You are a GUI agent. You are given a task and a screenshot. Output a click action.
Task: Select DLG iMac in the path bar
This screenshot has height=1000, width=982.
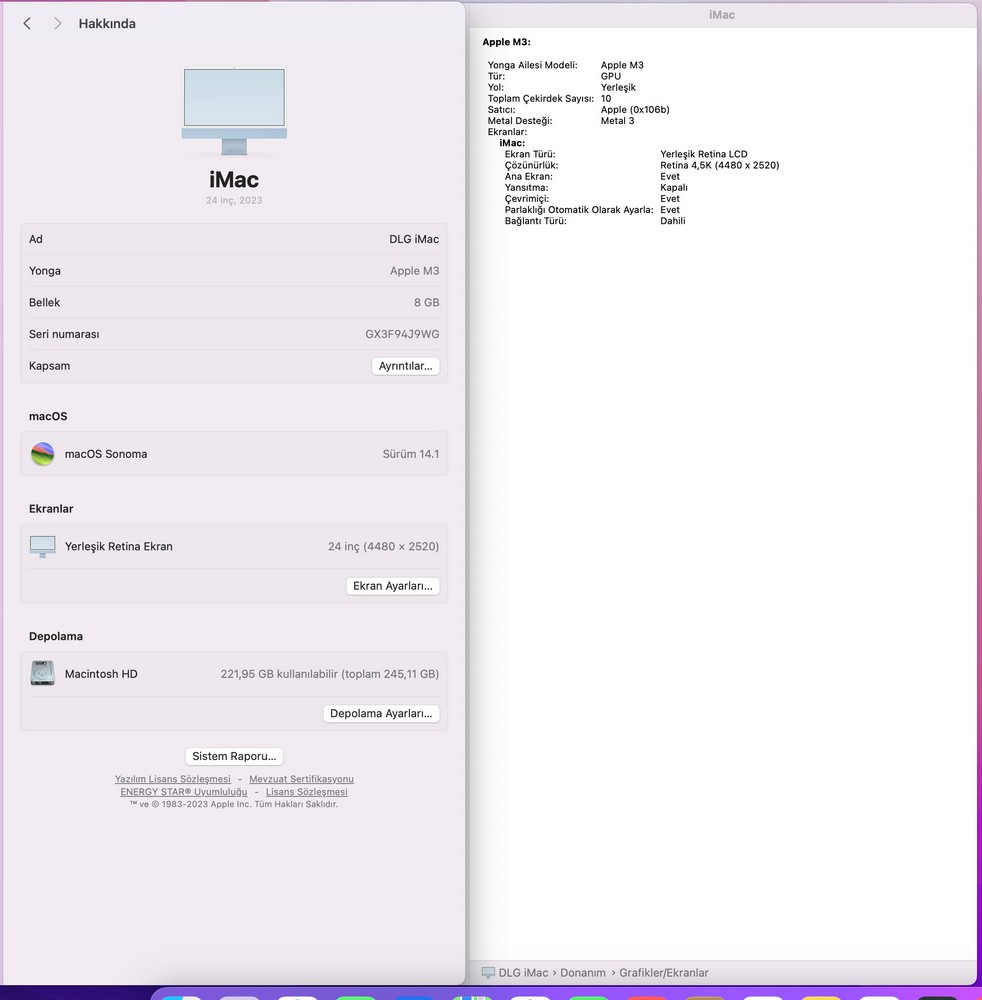point(523,973)
